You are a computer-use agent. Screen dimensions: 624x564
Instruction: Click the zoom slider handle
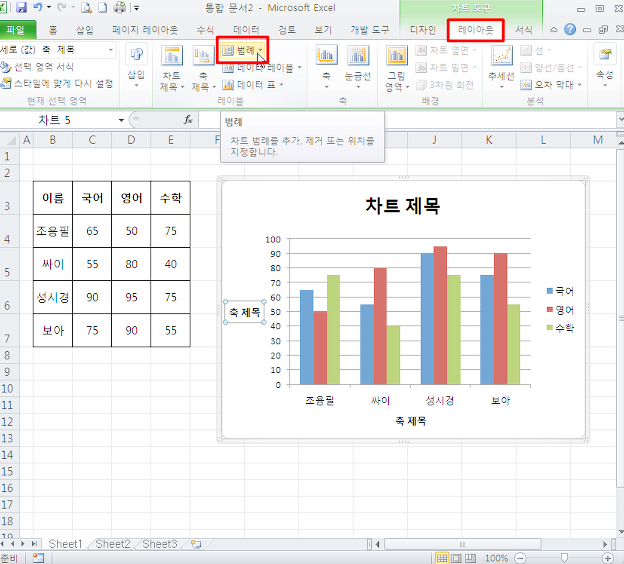click(564, 558)
